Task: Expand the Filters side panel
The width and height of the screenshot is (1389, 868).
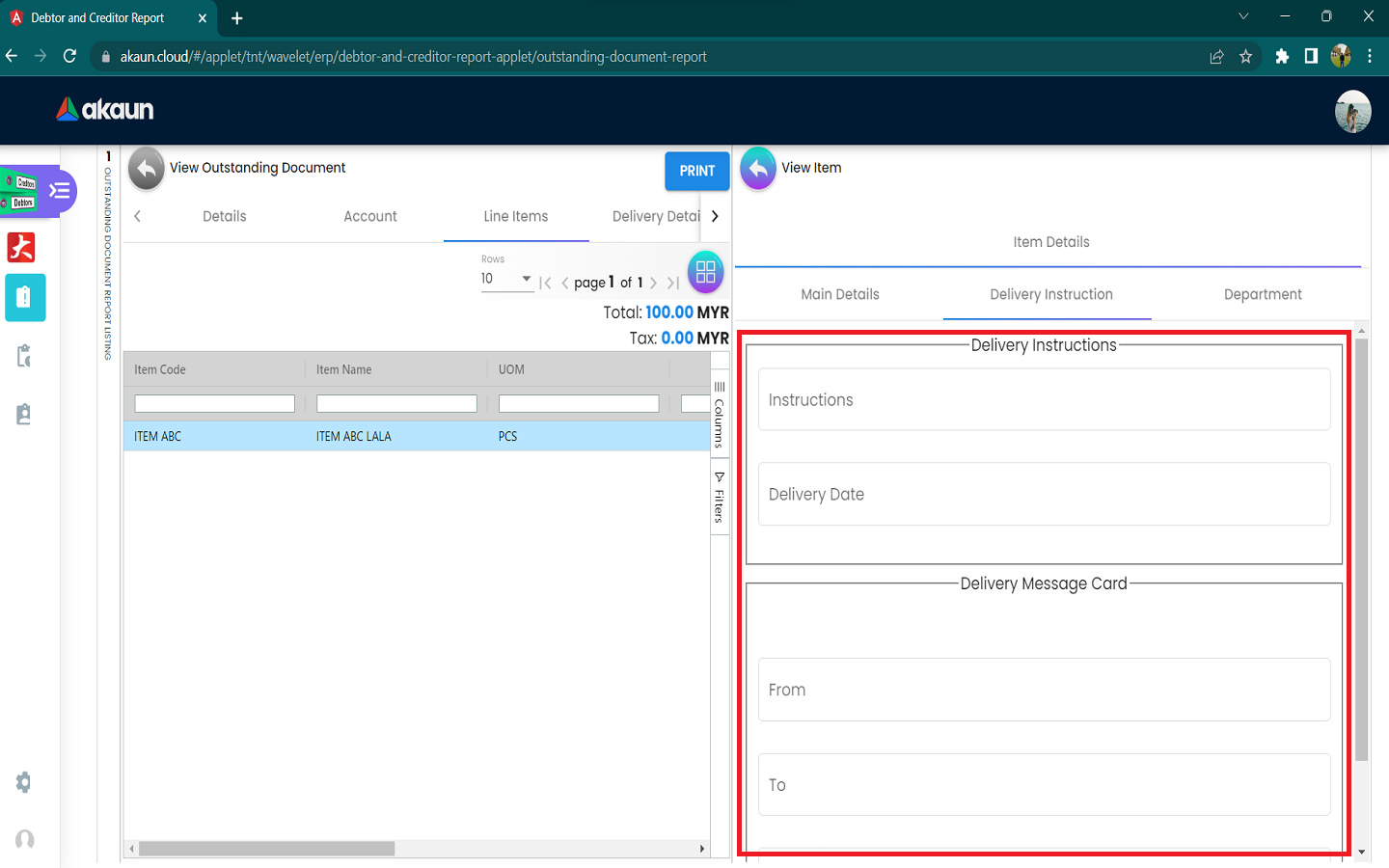Action: click(x=720, y=498)
